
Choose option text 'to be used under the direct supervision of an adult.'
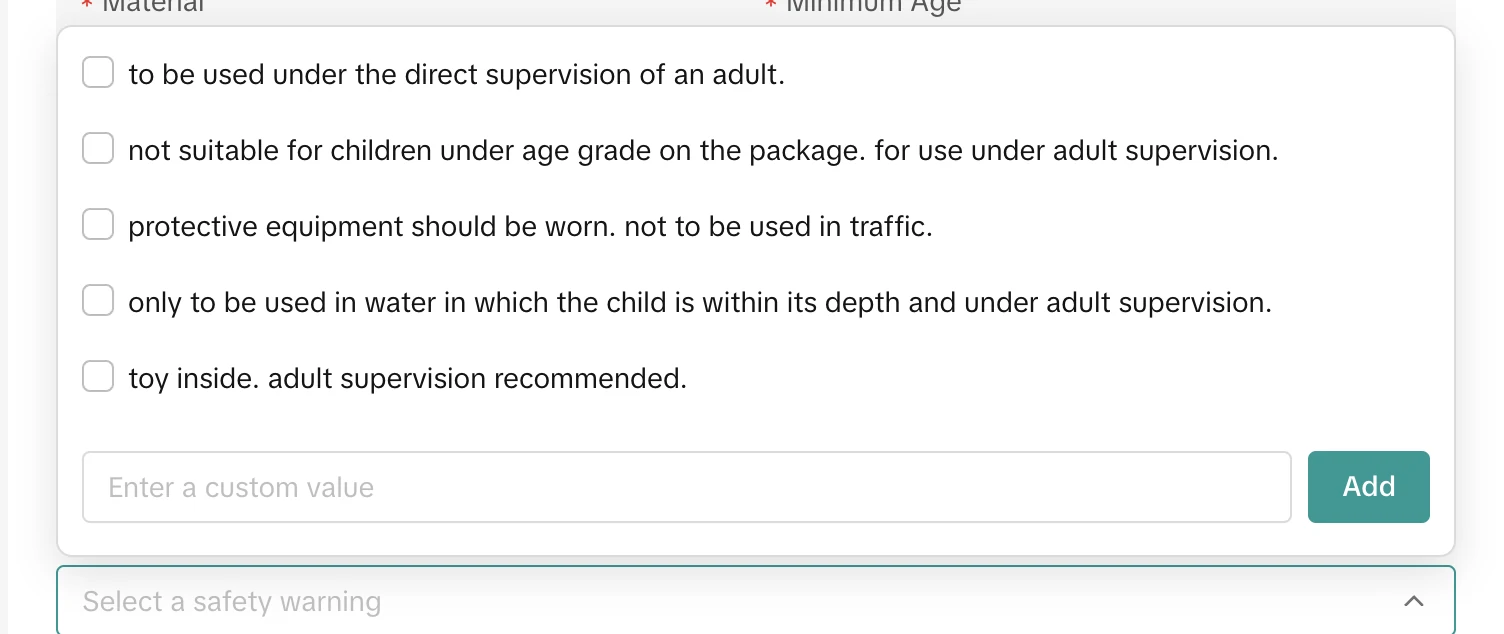click(456, 75)
